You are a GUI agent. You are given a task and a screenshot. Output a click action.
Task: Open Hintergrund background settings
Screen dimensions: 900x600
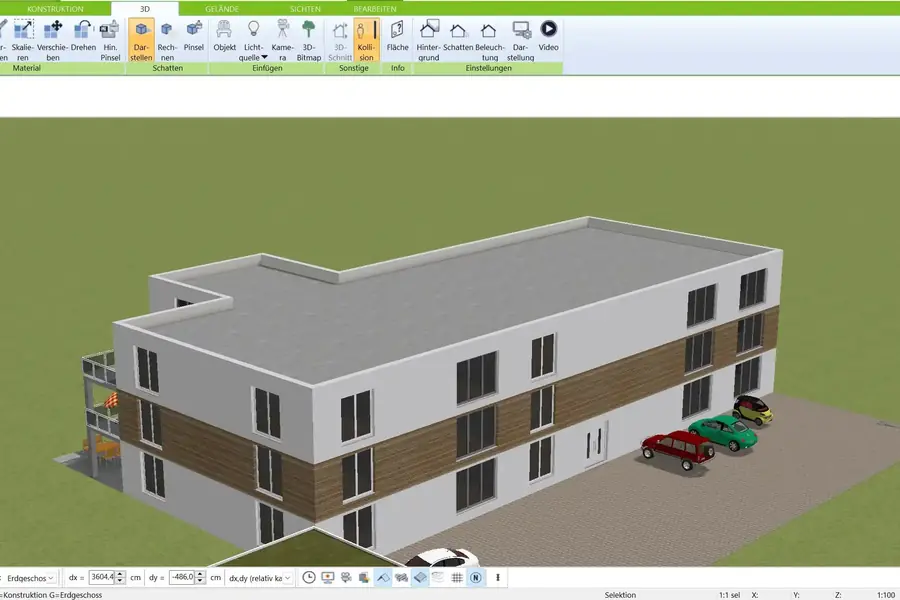tap(429, 40)
